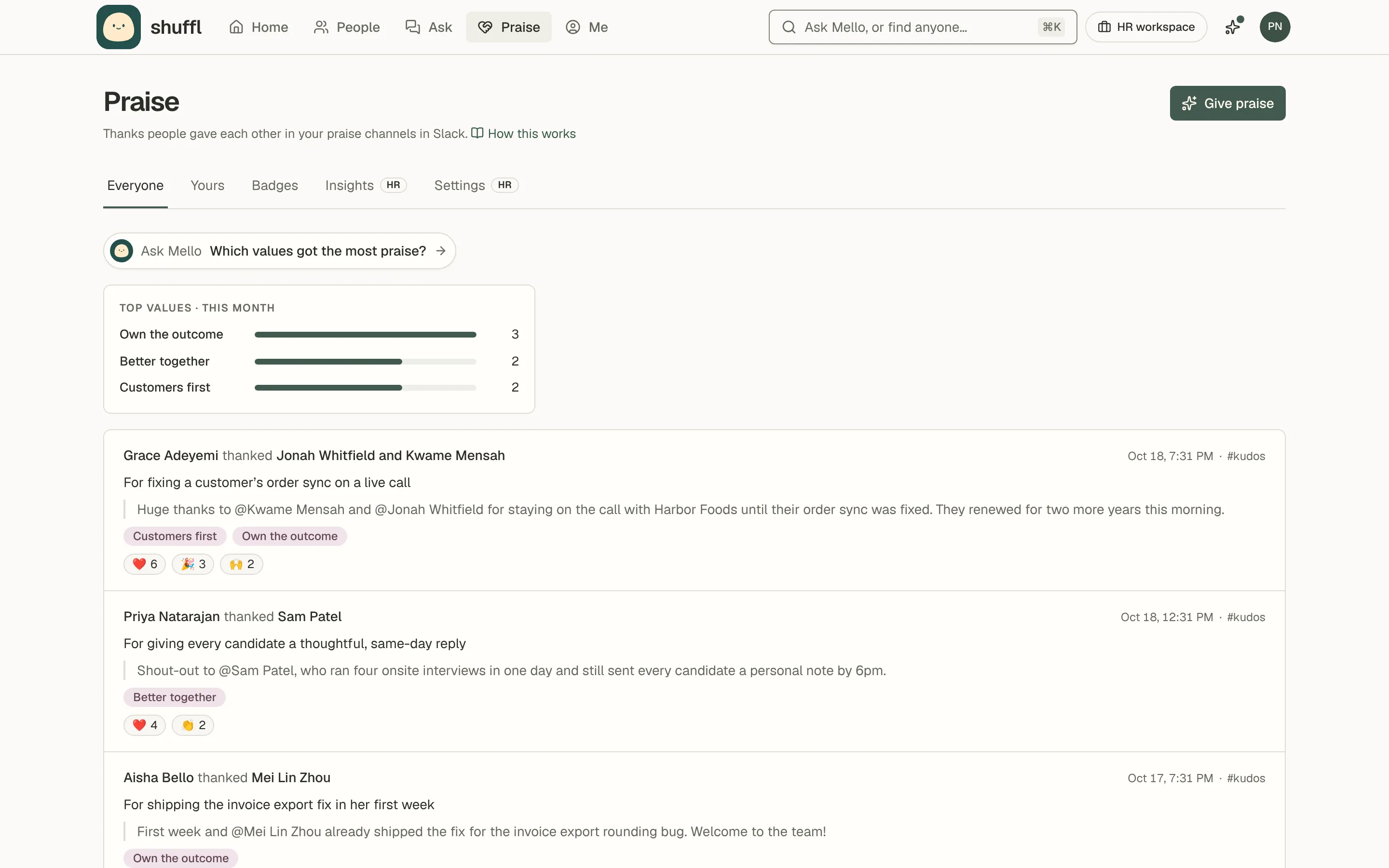Open the PN user avatar menu
The image size is (1389, 868).
(1275, 27)
